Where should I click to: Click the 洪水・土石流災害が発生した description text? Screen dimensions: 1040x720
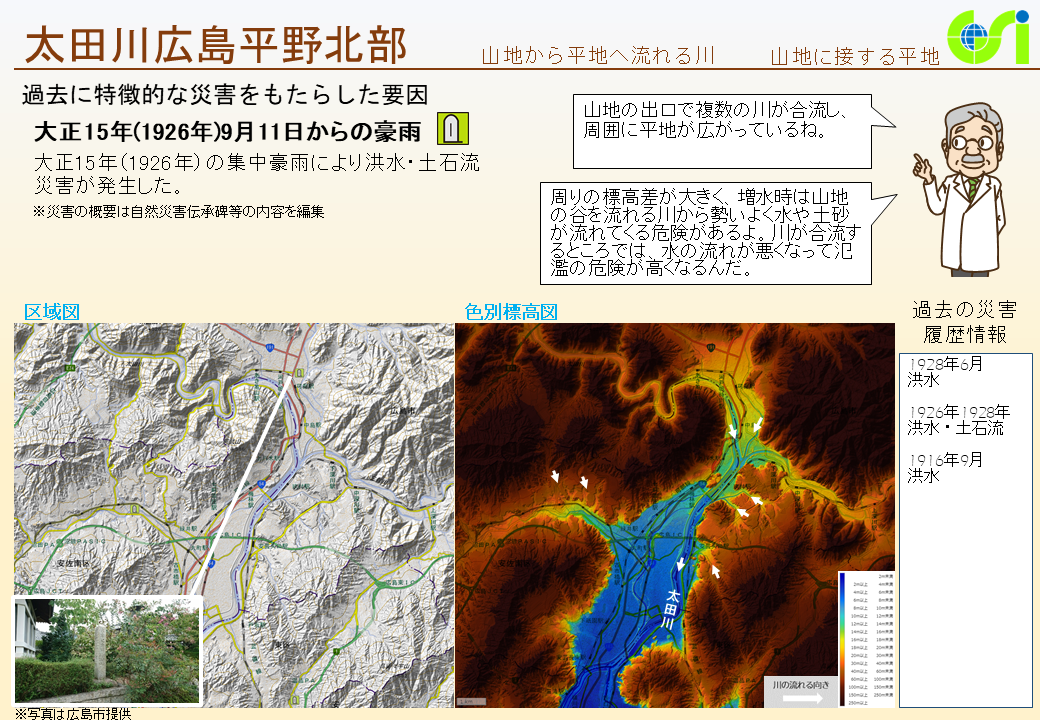tap(256, 174)
